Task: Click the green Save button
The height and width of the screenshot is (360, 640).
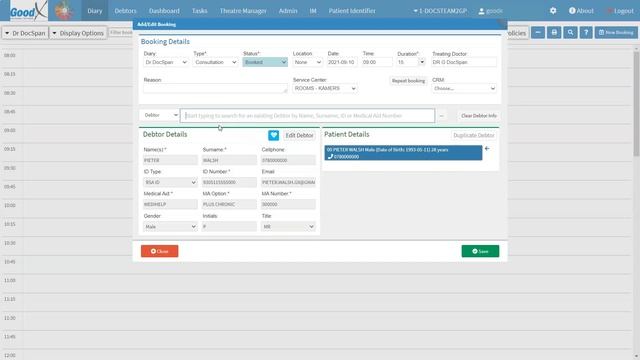Action: pyautogui.click(x=480, y=251)
